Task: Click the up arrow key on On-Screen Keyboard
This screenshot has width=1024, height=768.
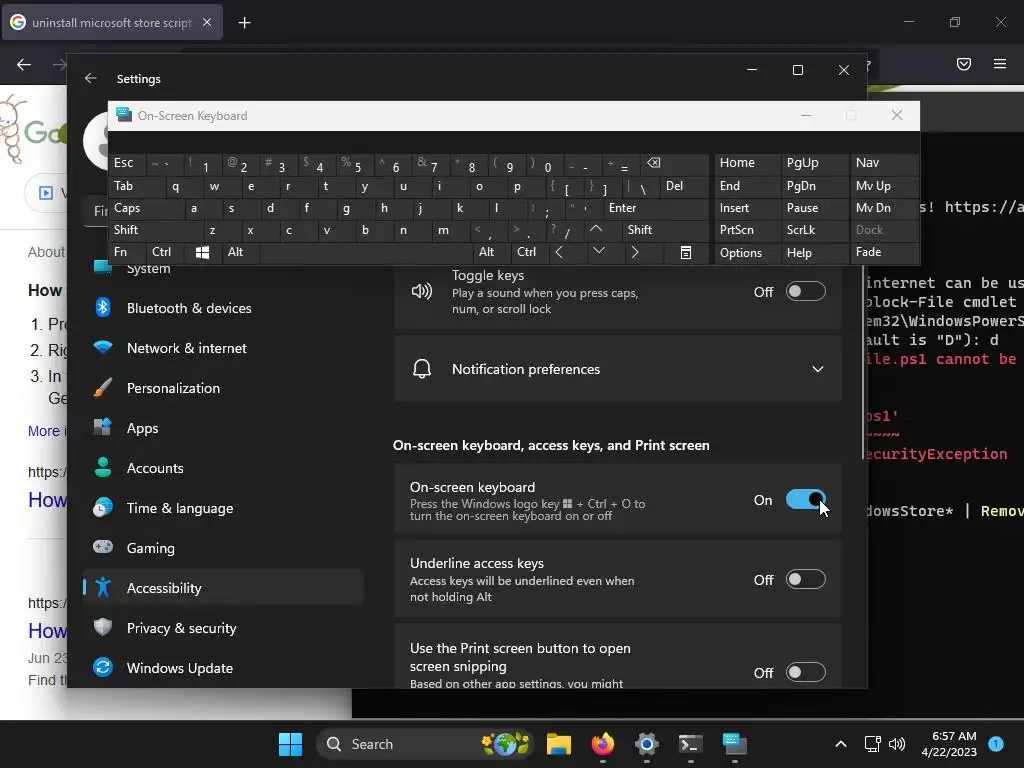Action: coord(596,230)
